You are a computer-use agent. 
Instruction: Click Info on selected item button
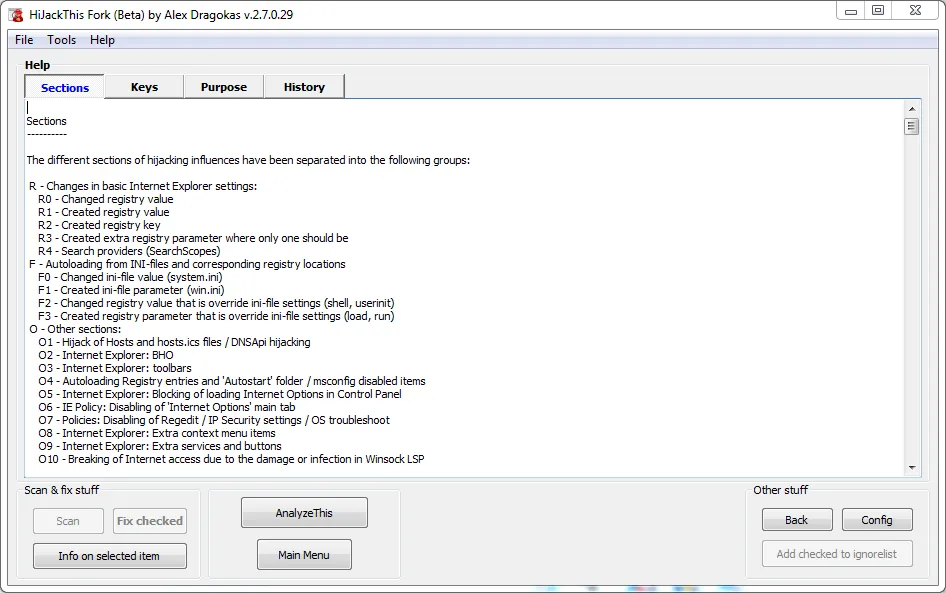pos(109,556)
